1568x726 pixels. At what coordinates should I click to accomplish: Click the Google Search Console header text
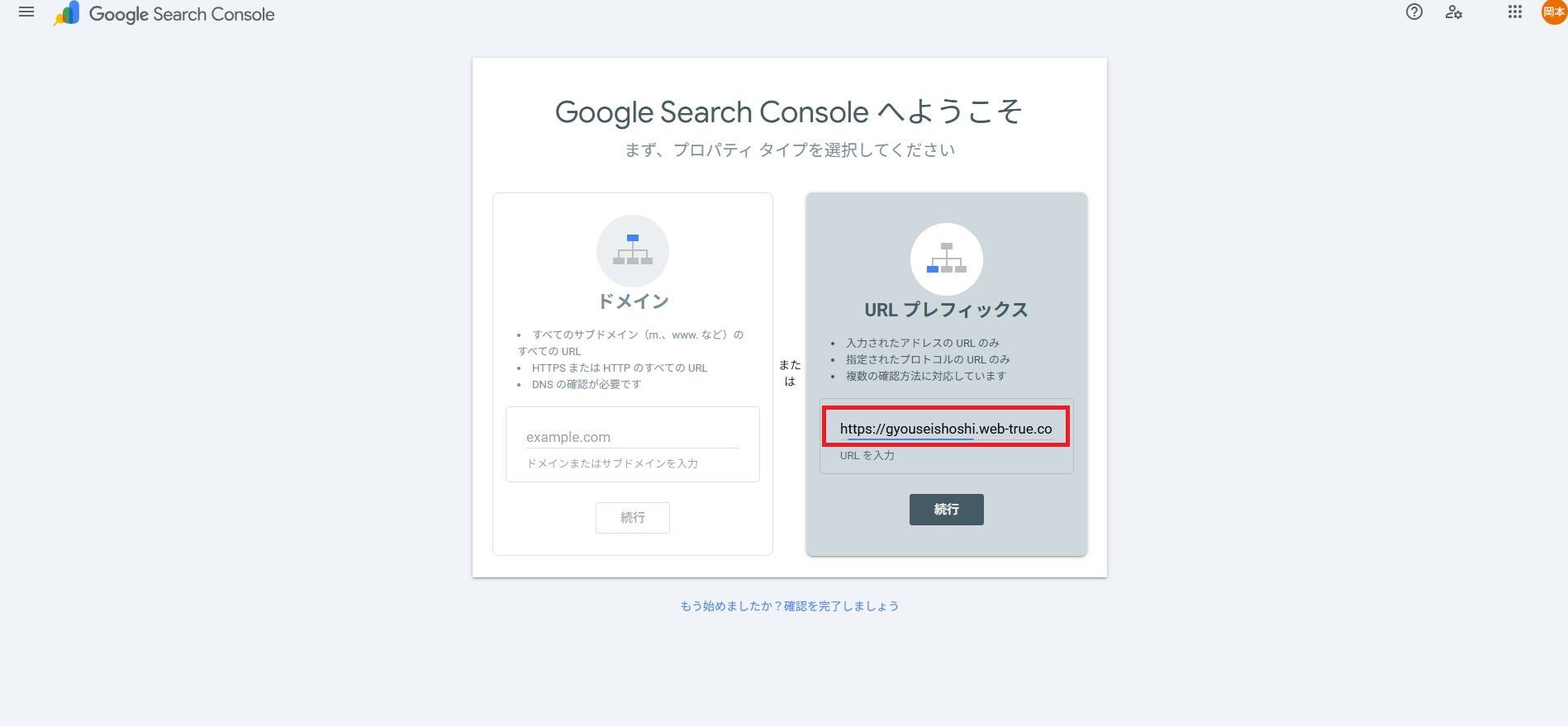(x=182, y=14)
